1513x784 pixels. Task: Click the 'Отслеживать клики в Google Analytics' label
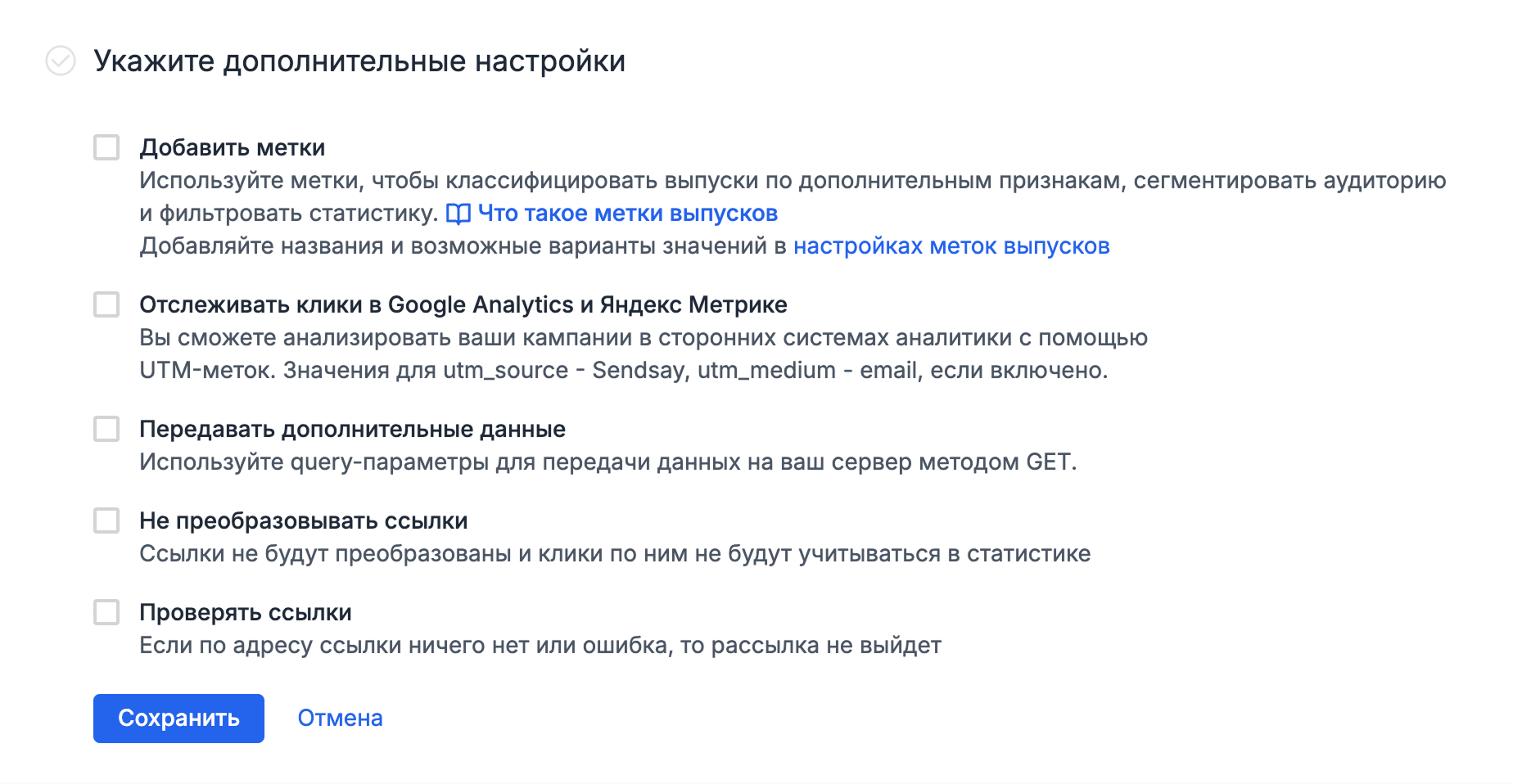tap(463, 305)
